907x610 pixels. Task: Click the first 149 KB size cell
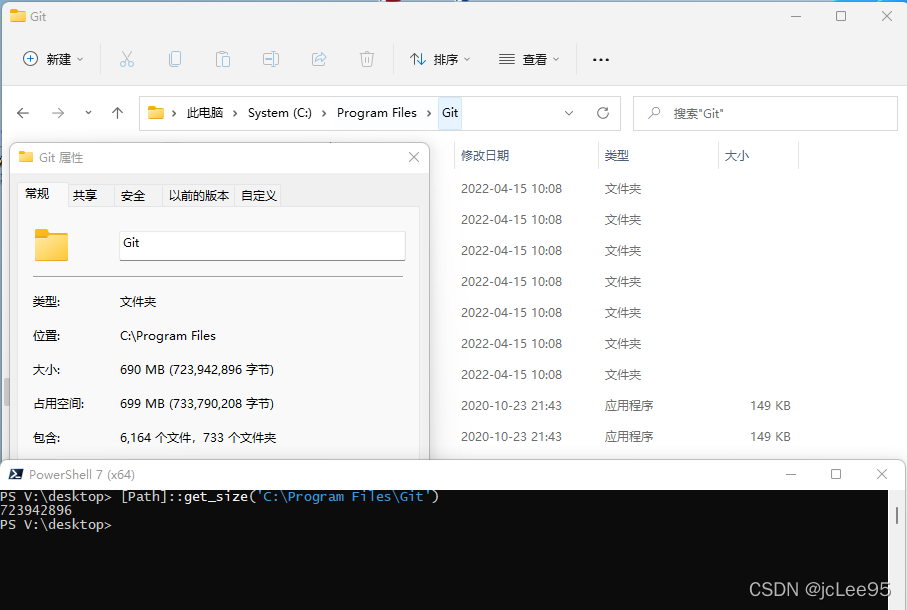coord(770,406)
